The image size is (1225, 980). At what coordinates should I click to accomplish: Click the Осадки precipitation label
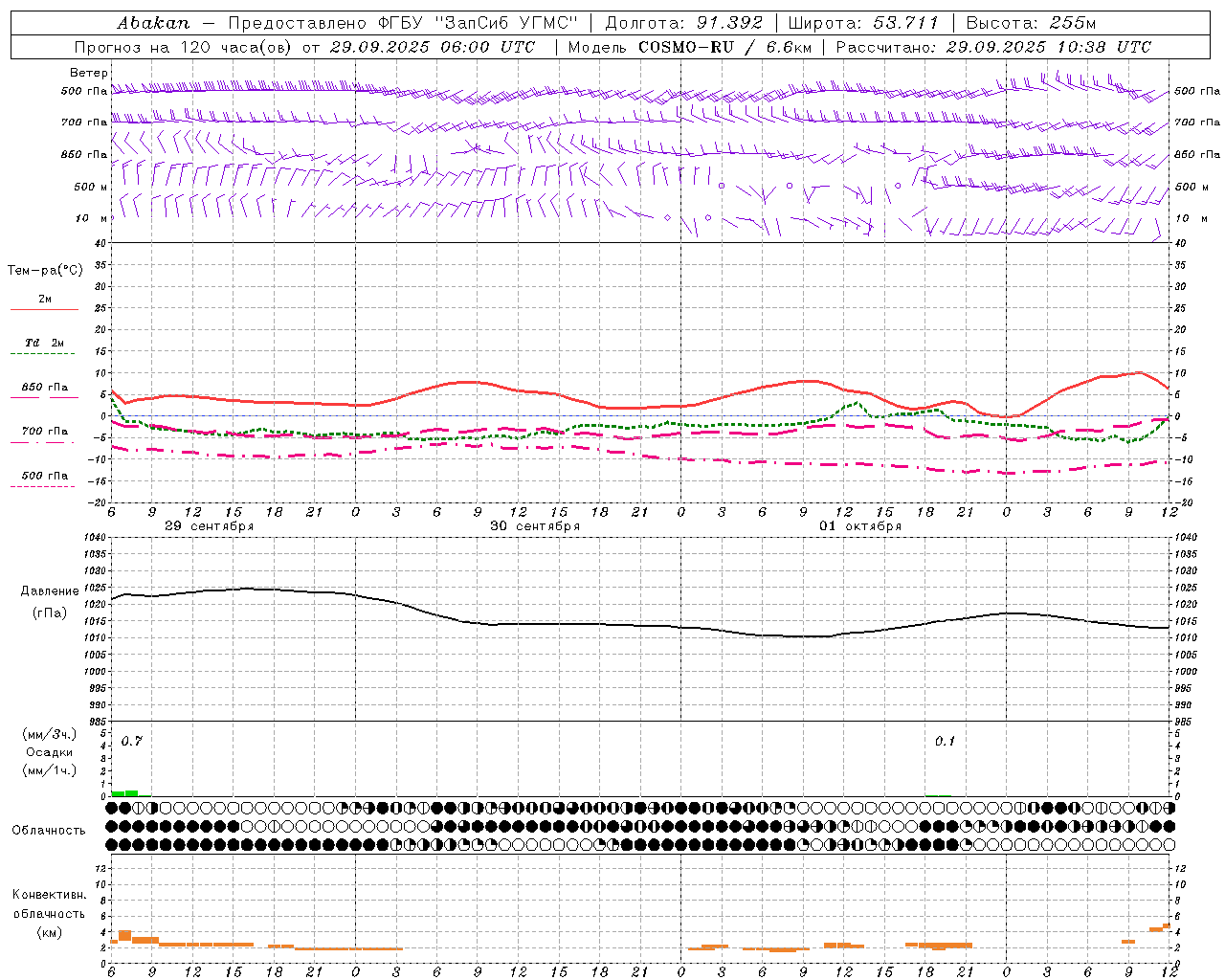tap(49, 752)
